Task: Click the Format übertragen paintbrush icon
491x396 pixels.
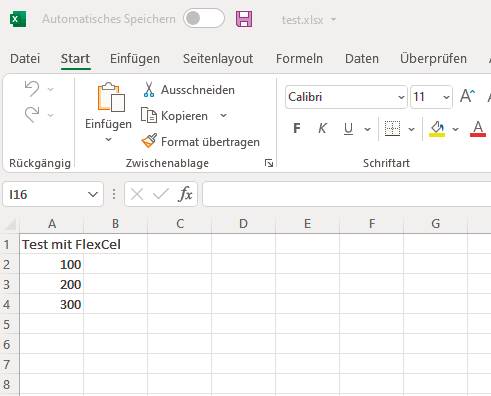Action: (x=149, y=141)
